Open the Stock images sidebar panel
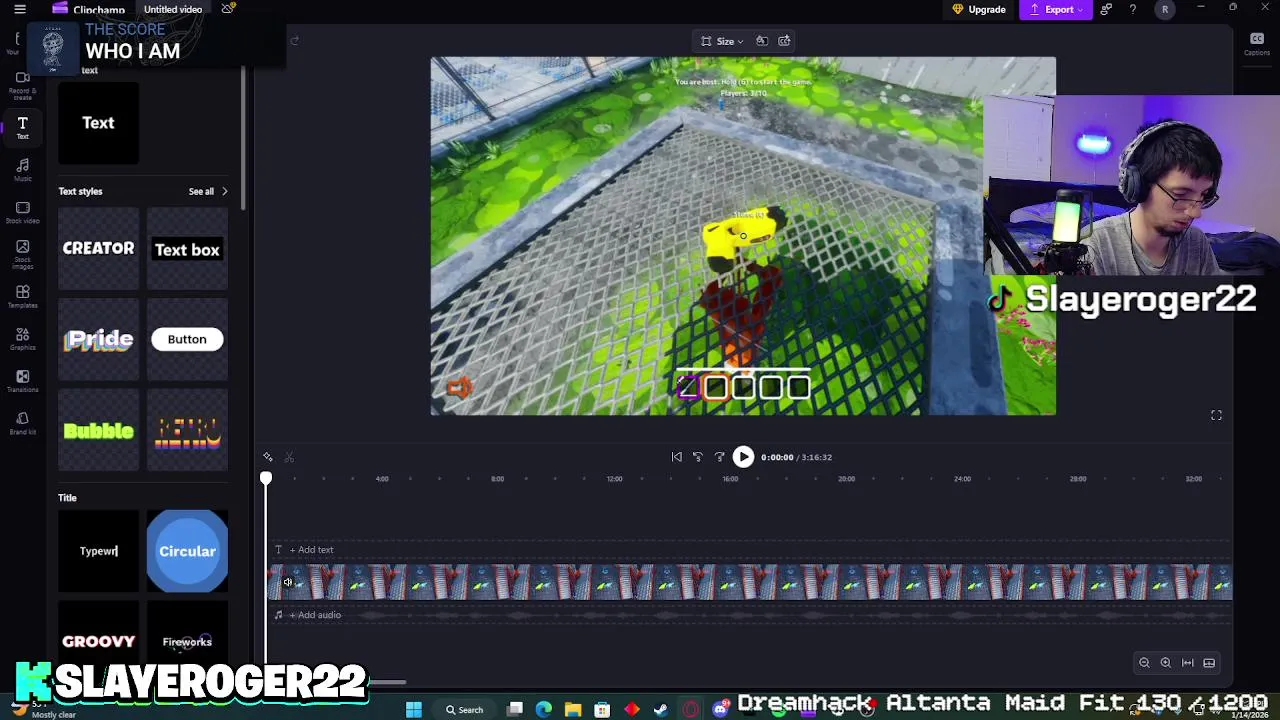 [x=22, y=254]
